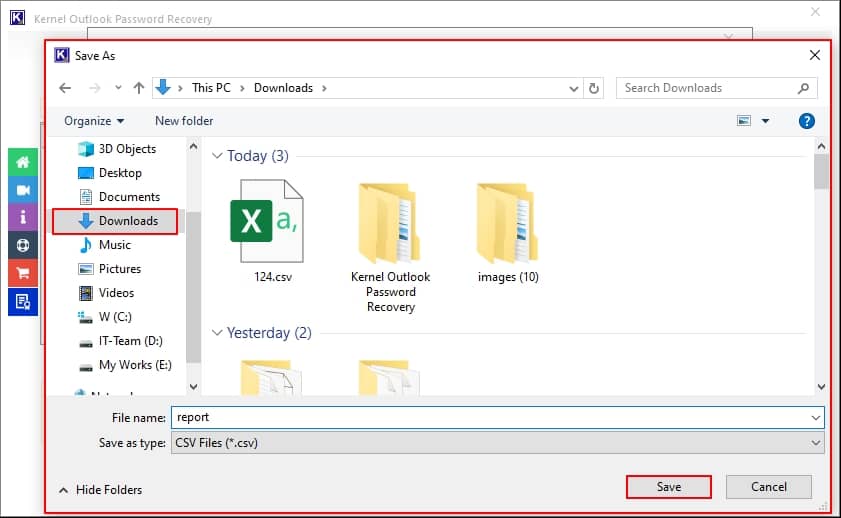Viewport: 841px width, 518px height.
Task: Click the Save button
Action: [x=668, y=487]
